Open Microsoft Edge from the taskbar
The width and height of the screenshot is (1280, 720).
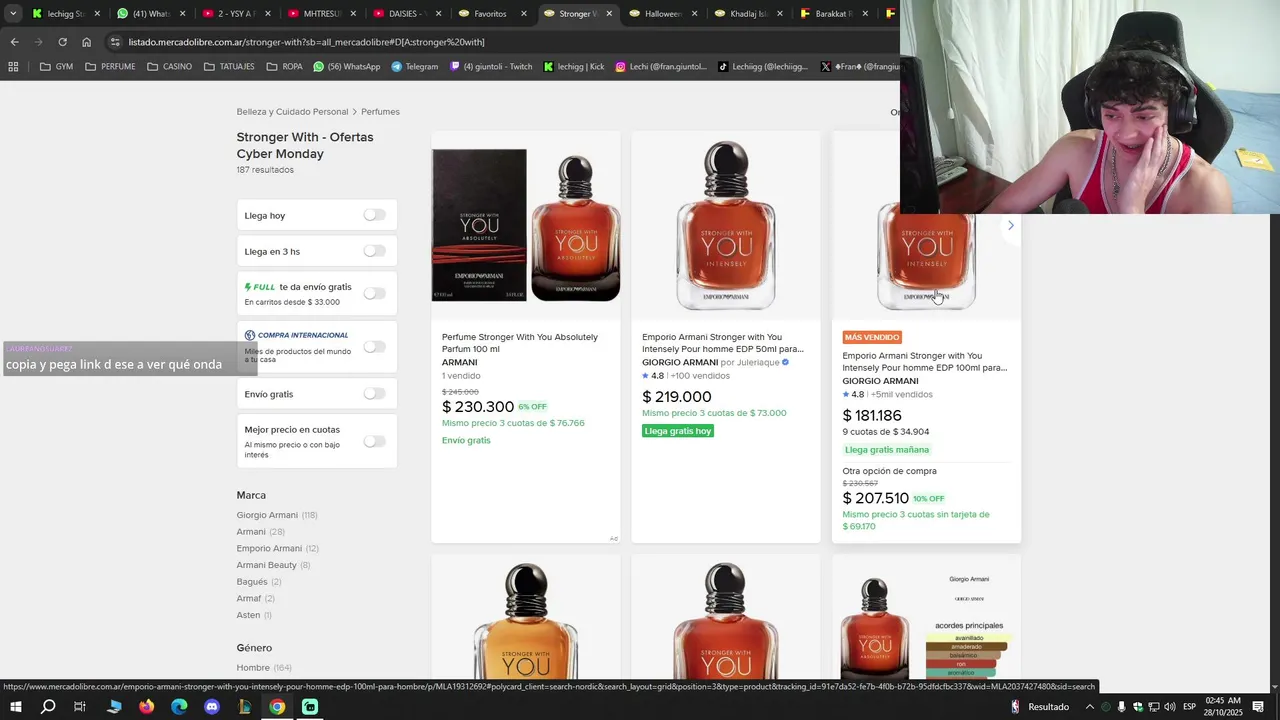click(179, 707)
